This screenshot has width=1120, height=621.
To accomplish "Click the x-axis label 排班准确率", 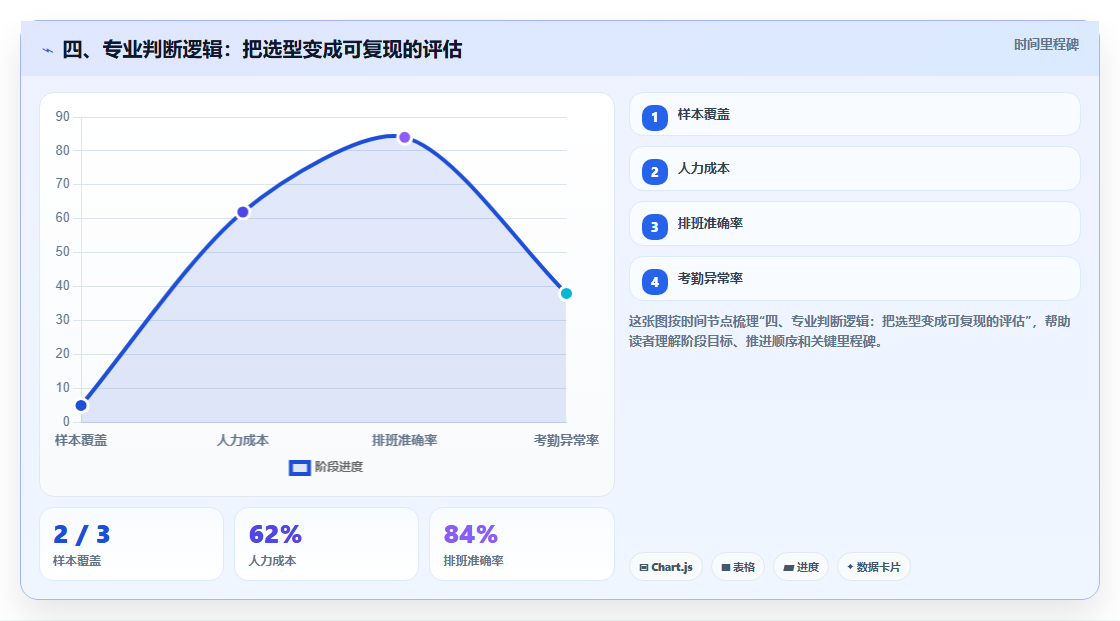I will [x=405, y=440].
